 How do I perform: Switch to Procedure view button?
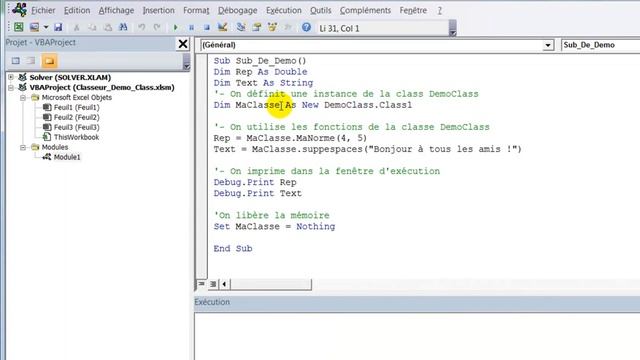(201, 284)
